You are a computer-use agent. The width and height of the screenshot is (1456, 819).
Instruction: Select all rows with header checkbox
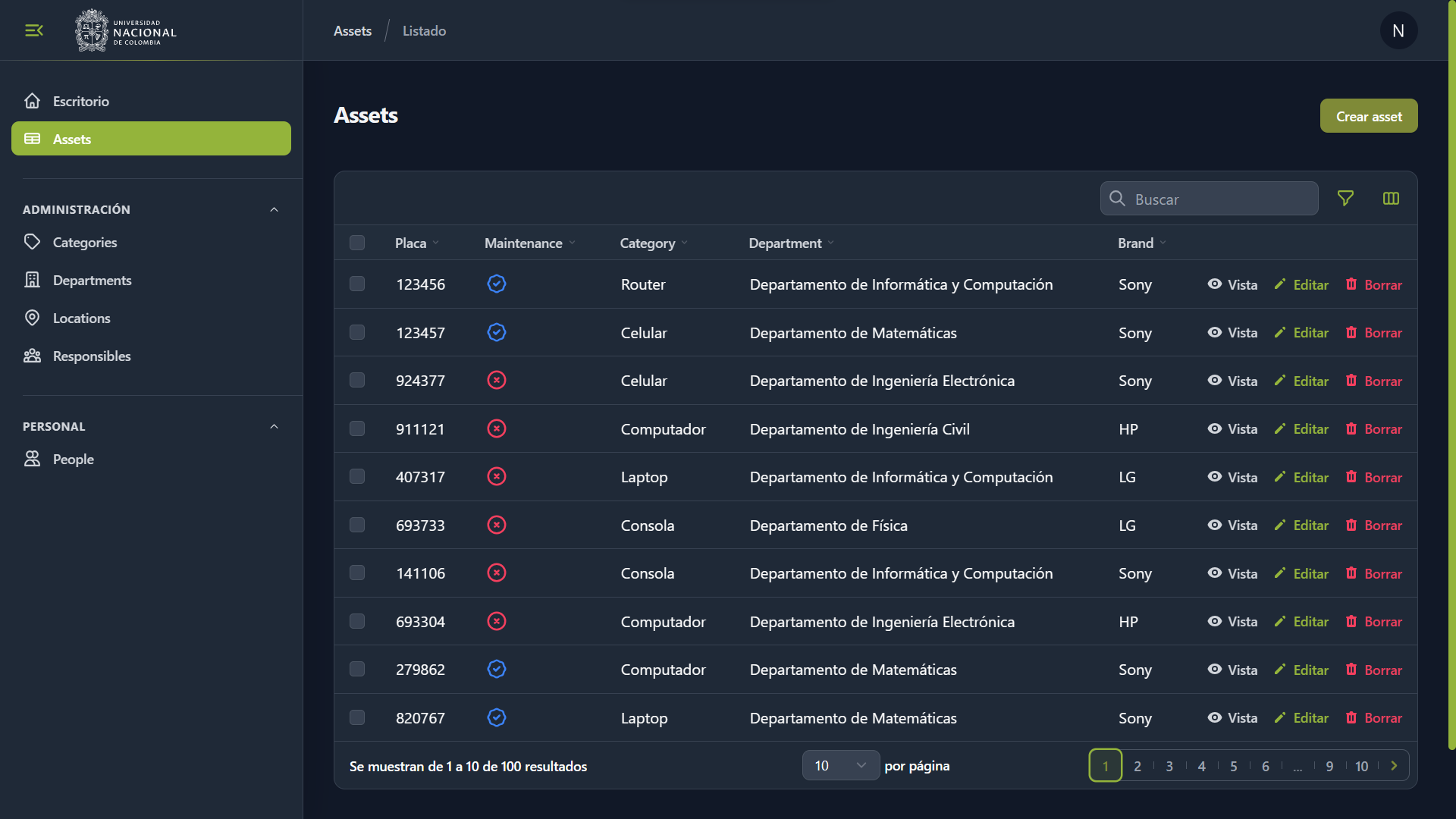point(357,243)
